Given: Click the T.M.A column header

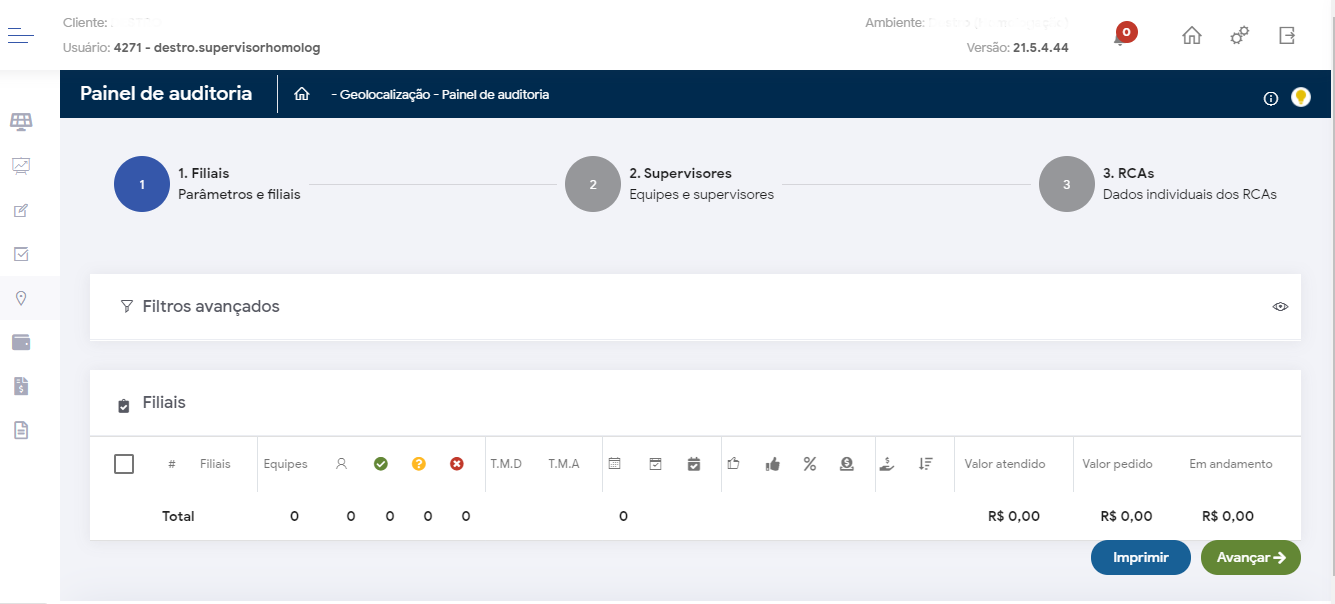Looking at the screenshot, I should (x=564, y=464).
